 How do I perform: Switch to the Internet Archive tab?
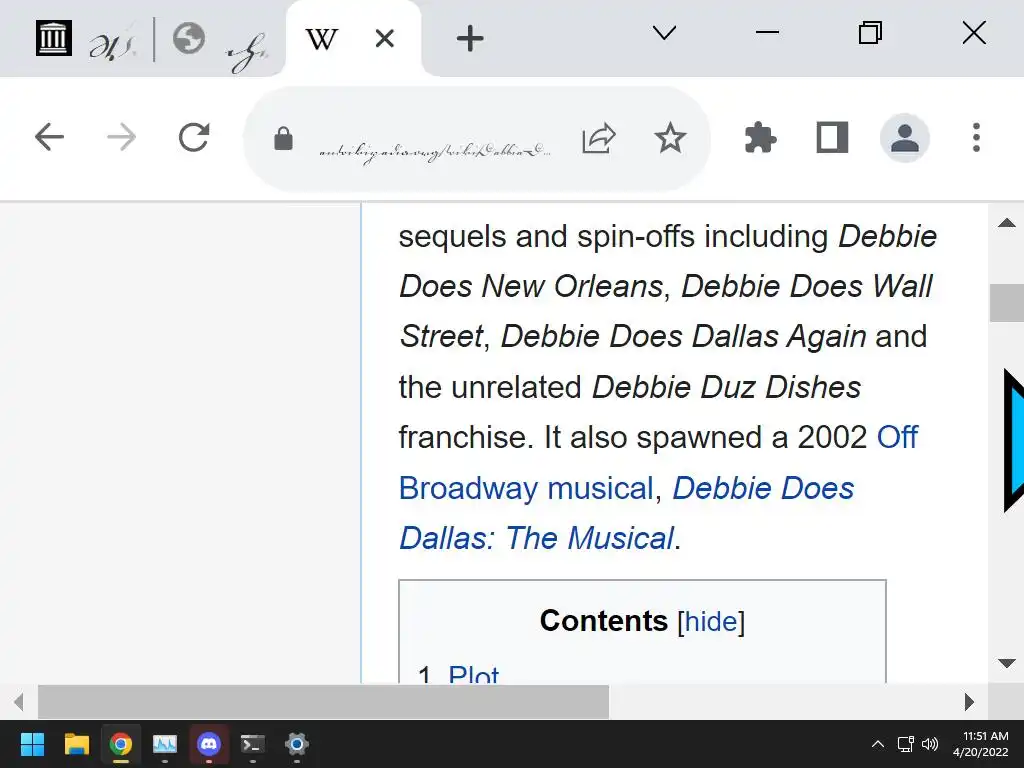pyautogui.click(x=54, y=39)
